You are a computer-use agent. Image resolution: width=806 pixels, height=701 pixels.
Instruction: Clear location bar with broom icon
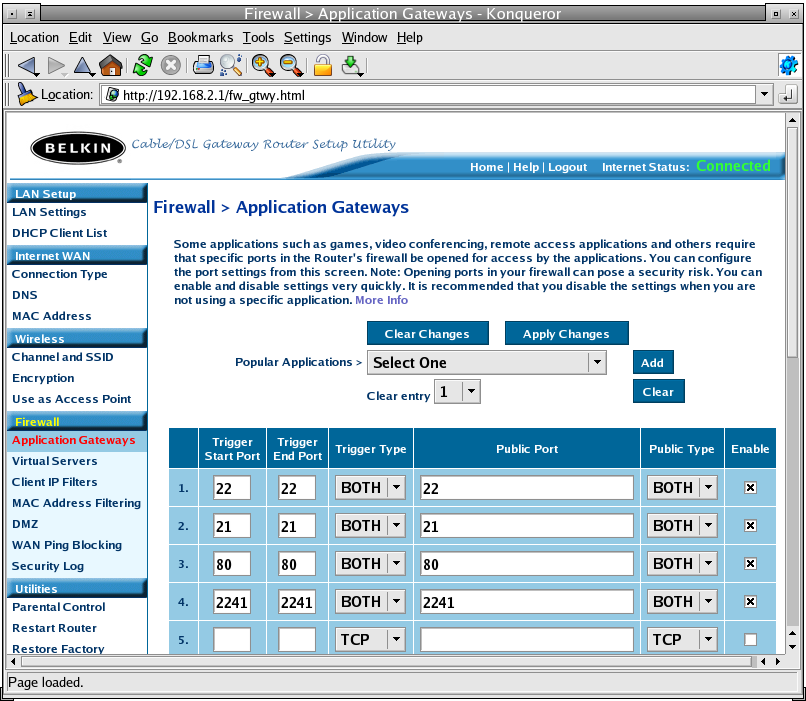[26, 95]
